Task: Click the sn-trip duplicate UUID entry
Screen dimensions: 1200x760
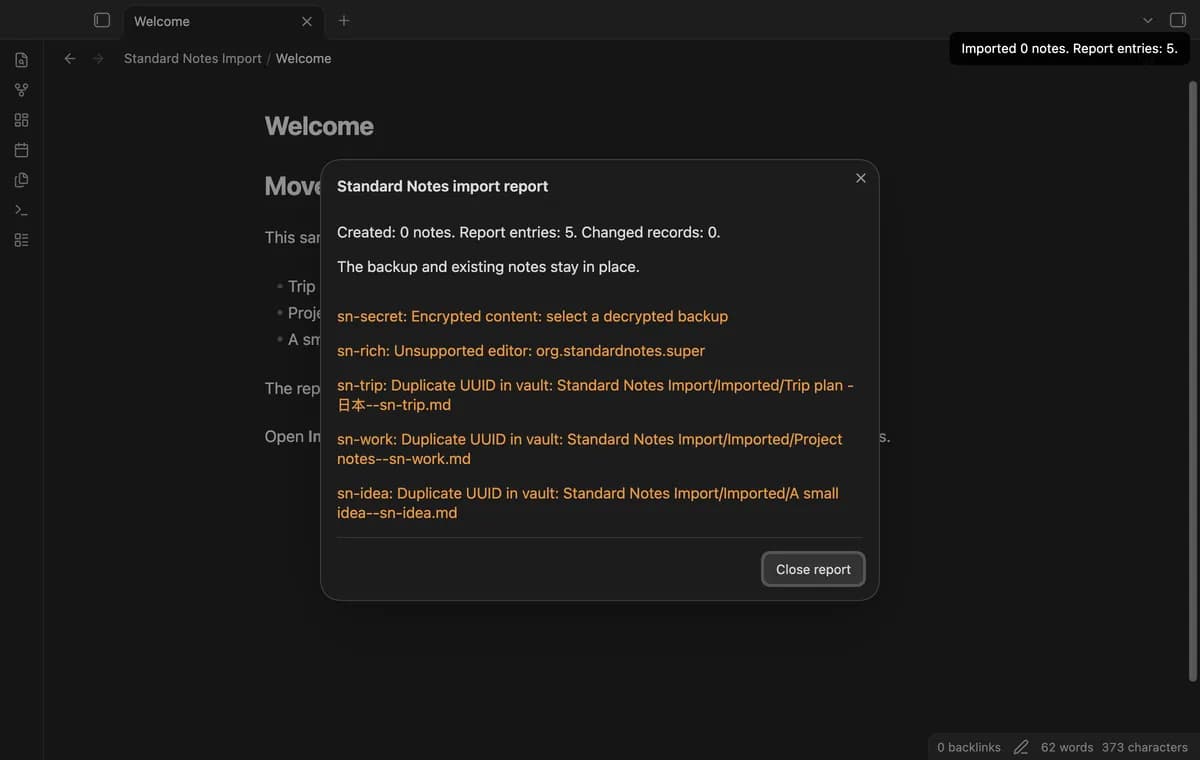Action: 595,395
